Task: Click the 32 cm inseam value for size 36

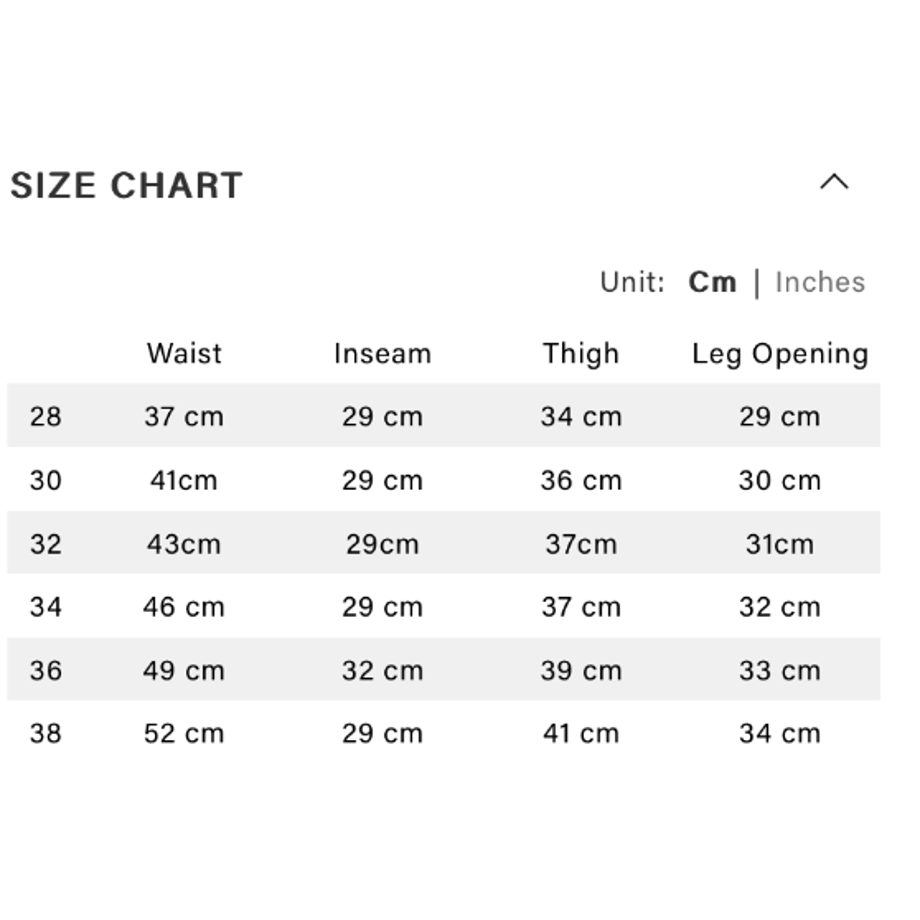Action: pyautogui.click(x=383, y=670)
